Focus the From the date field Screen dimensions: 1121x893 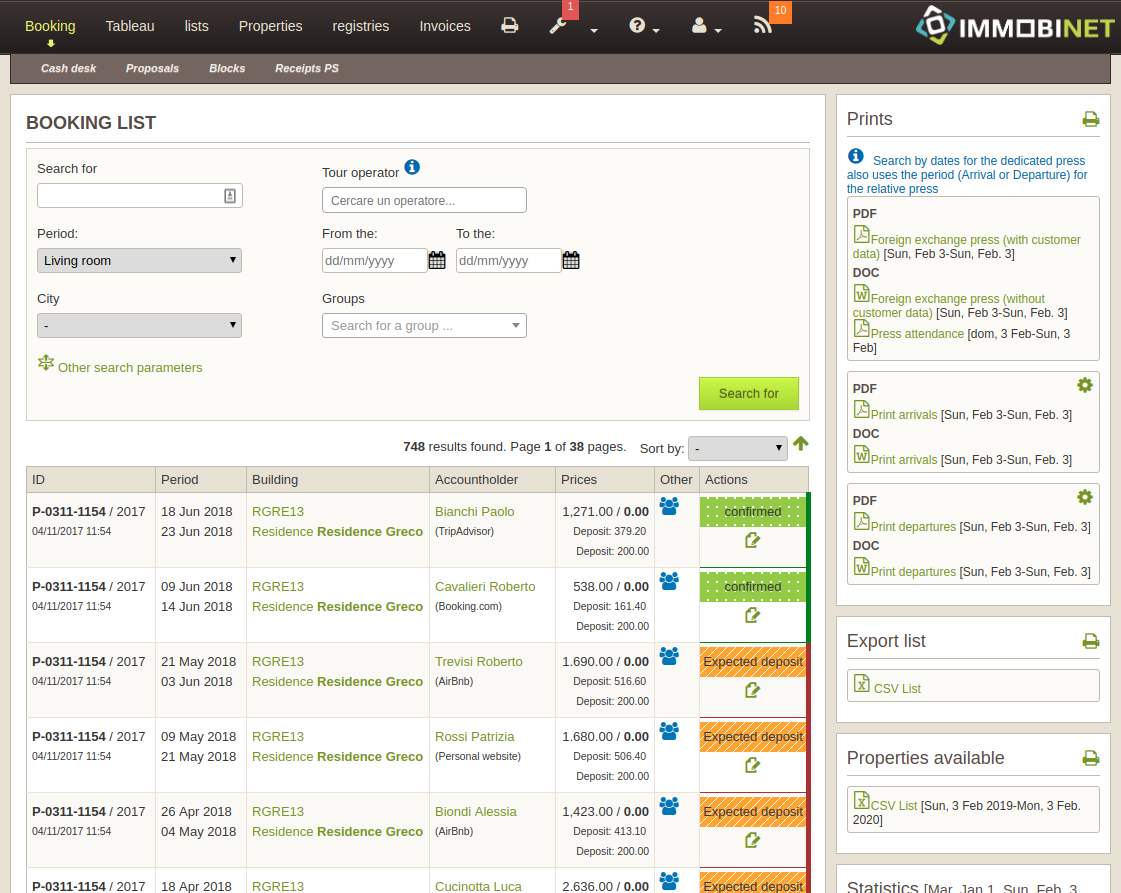tap(374, 260)
